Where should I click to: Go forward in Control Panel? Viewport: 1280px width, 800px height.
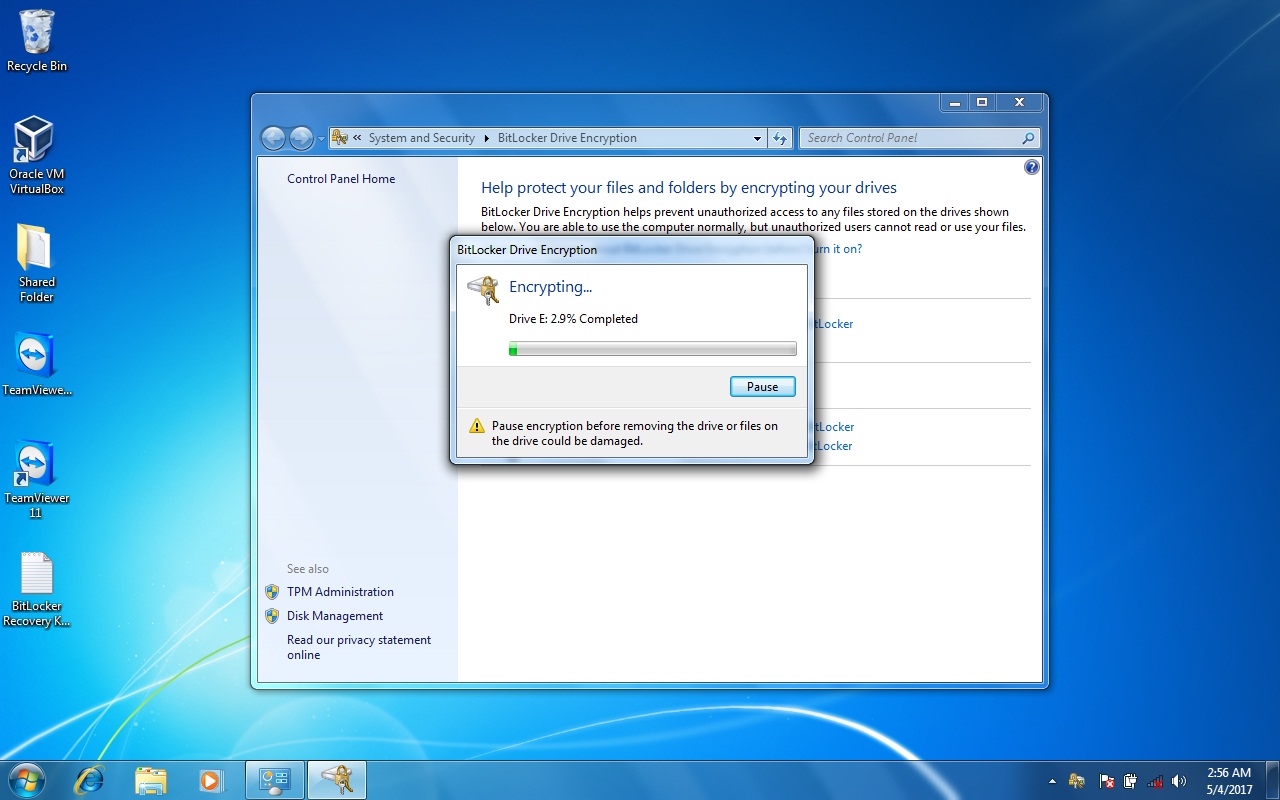click(x=301, y=138)
